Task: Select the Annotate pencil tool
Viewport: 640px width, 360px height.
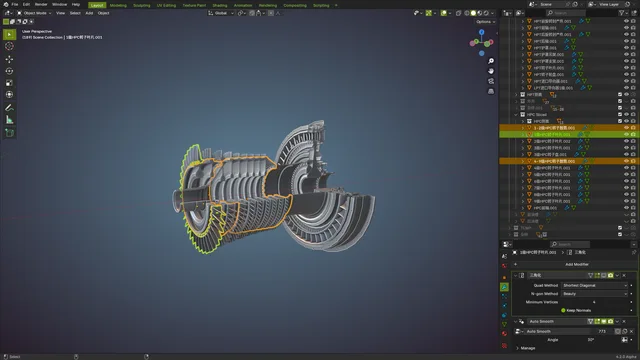Action: point(9,108)
